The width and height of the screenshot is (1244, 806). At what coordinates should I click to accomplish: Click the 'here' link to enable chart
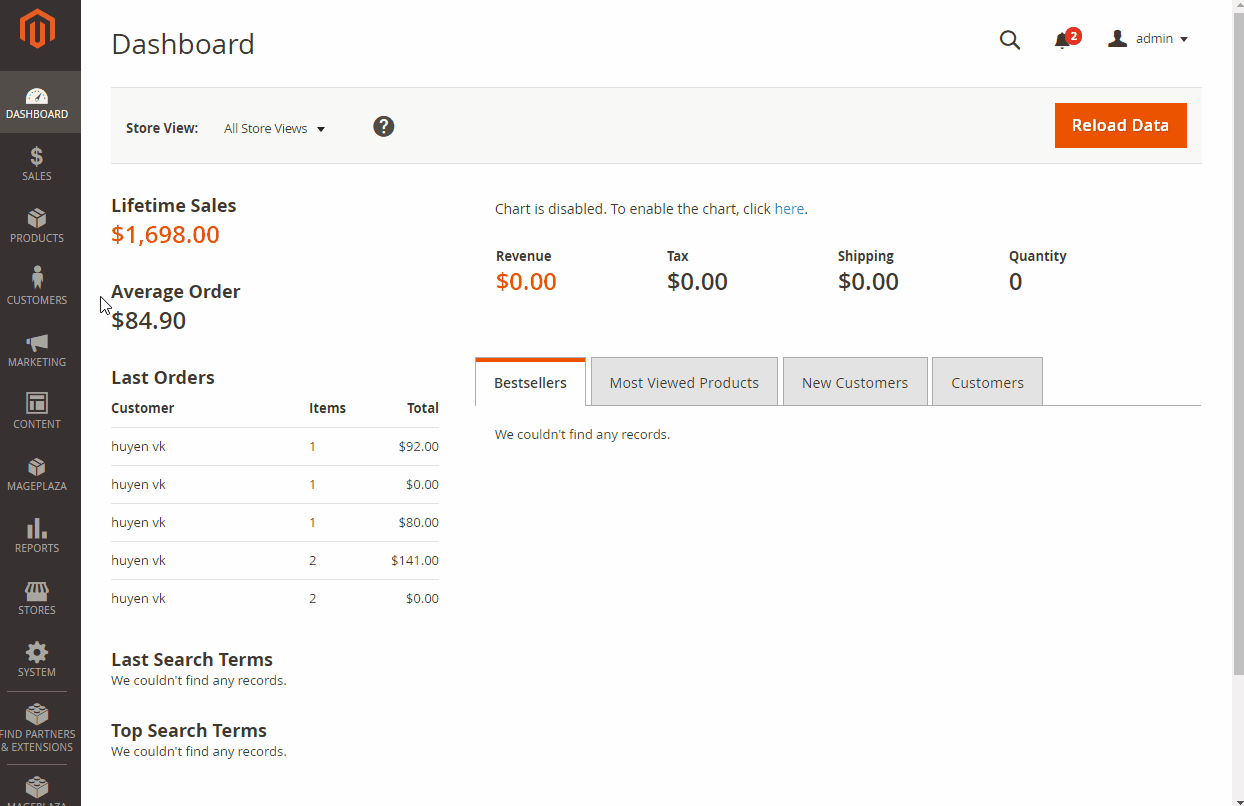pyautogui.click(x=789, y=209)
